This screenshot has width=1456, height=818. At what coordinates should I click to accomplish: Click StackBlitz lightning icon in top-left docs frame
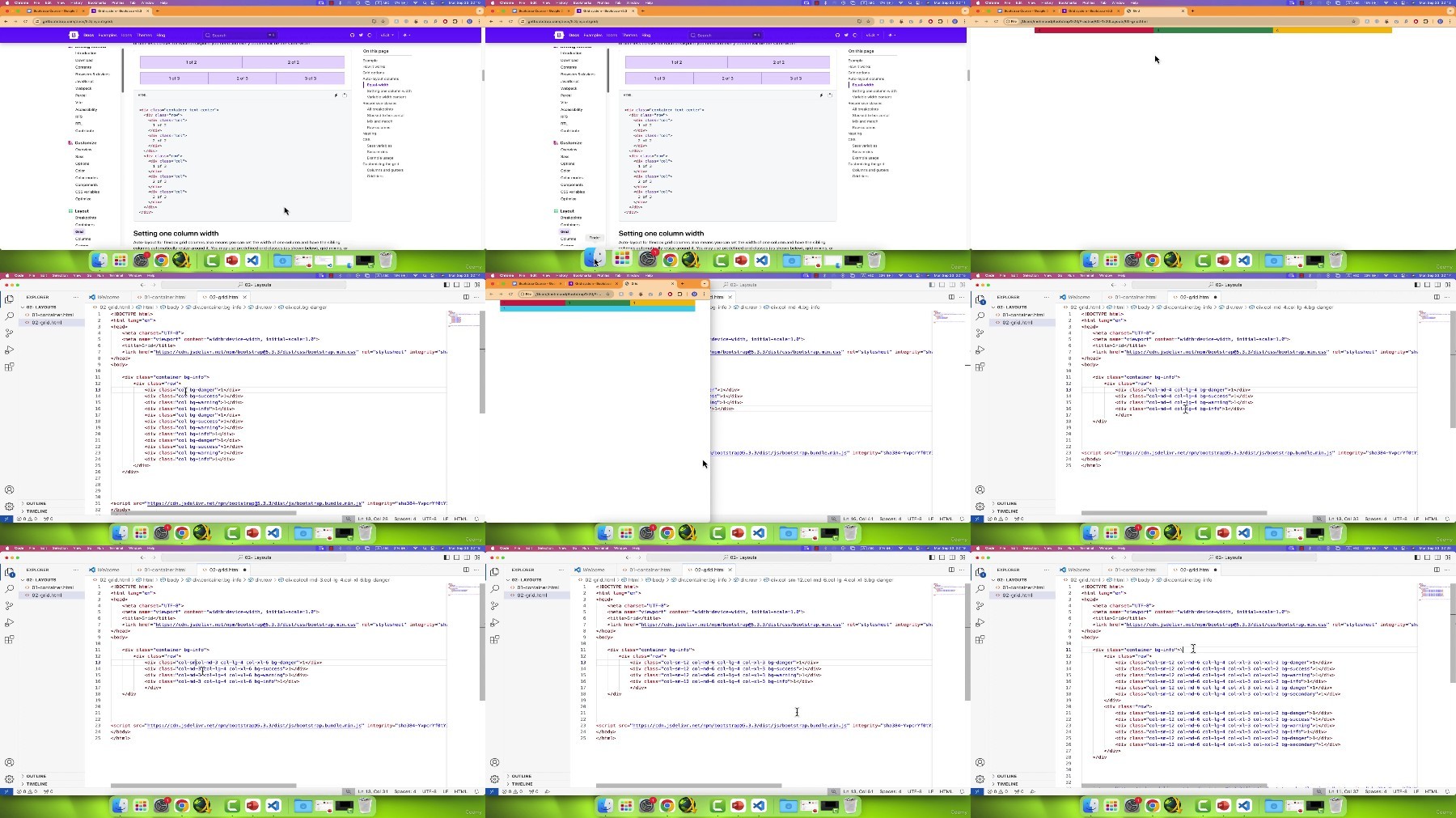pos(336,95)
